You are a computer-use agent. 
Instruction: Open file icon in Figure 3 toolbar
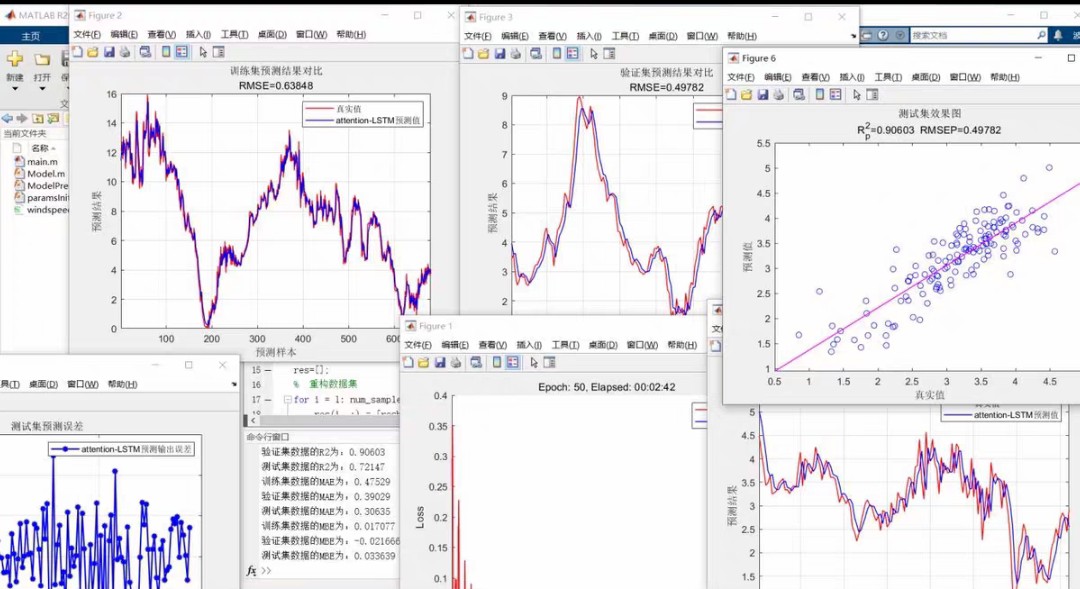point(484,54)
